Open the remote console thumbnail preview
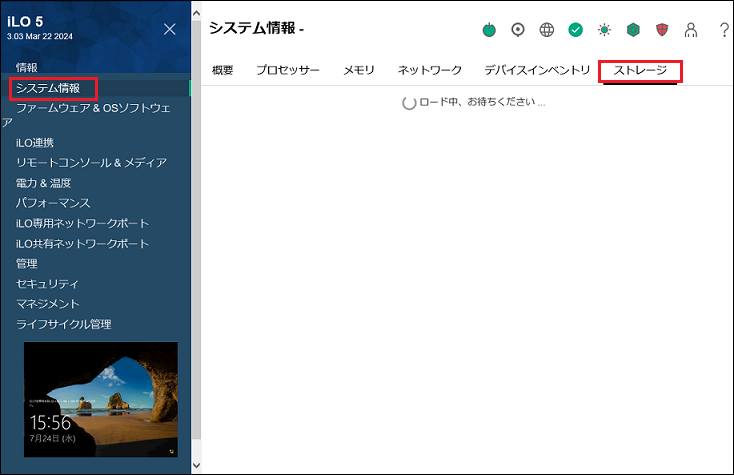The image size is (734, 475). [101, 399]
